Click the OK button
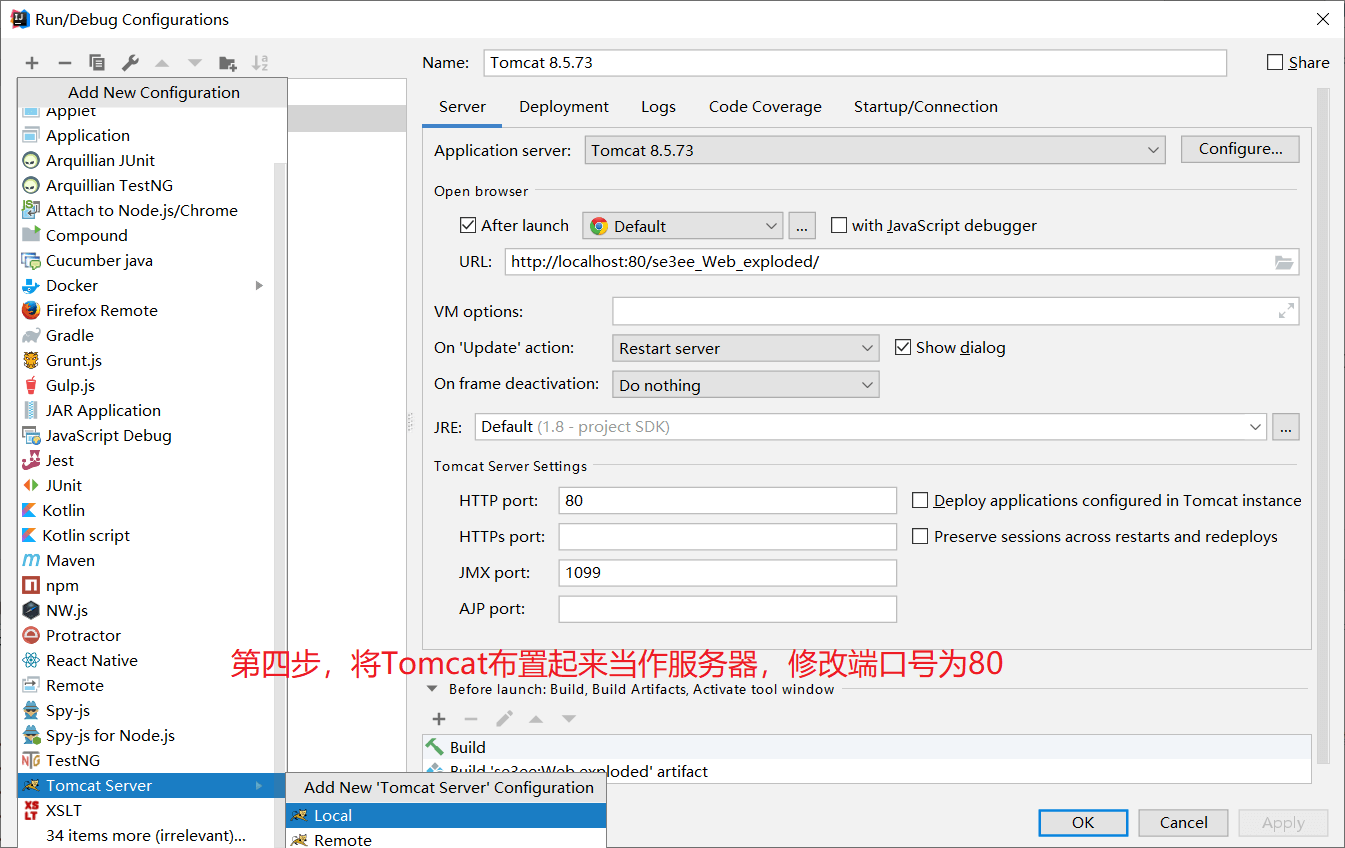Viewport: 1345px width, 848px height. tap(1083, 822)
